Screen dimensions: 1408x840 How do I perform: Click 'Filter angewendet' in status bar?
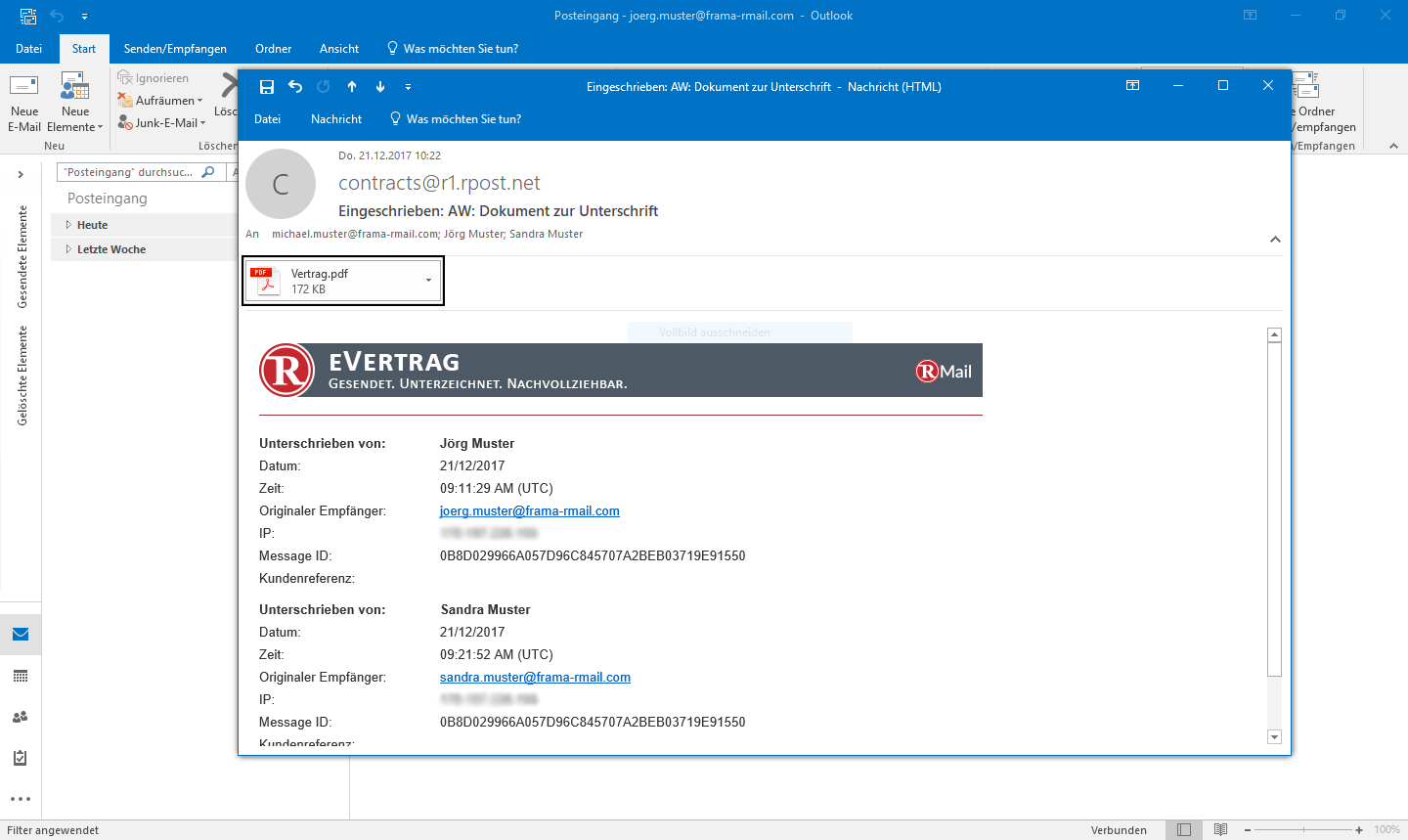click(53, 830)
